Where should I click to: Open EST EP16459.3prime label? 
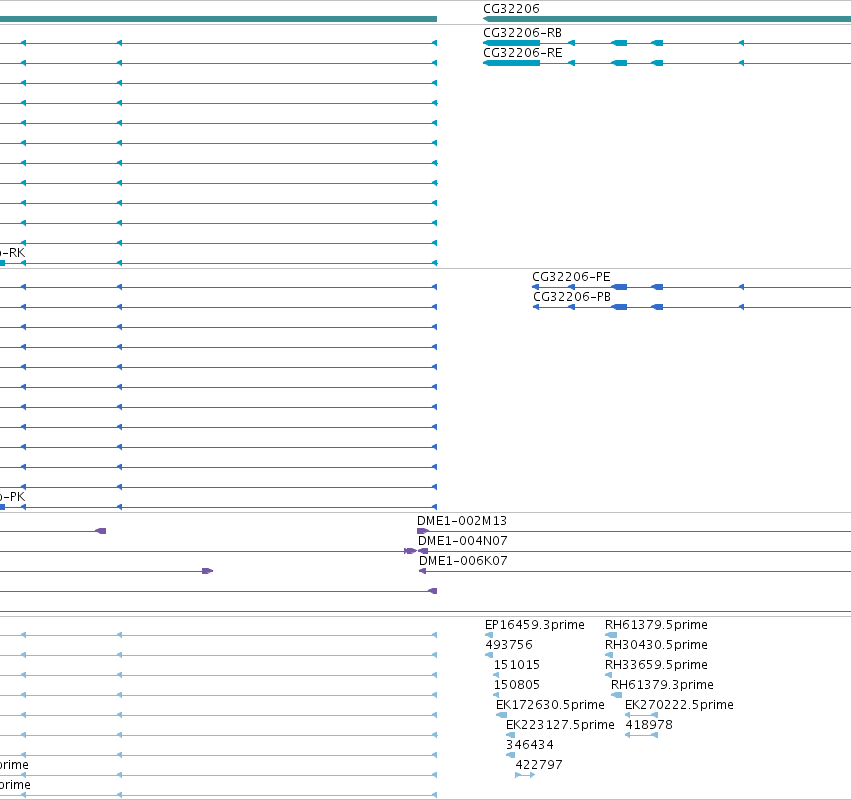(535, 625)
